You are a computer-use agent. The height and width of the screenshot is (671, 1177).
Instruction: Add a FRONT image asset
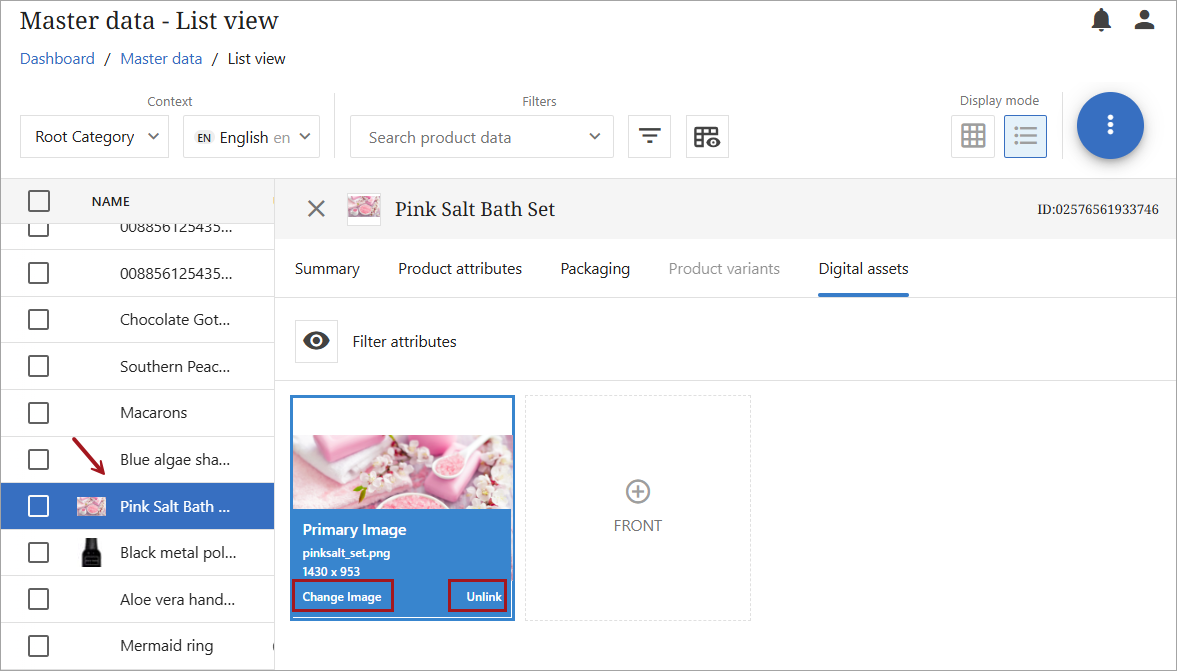637,506
